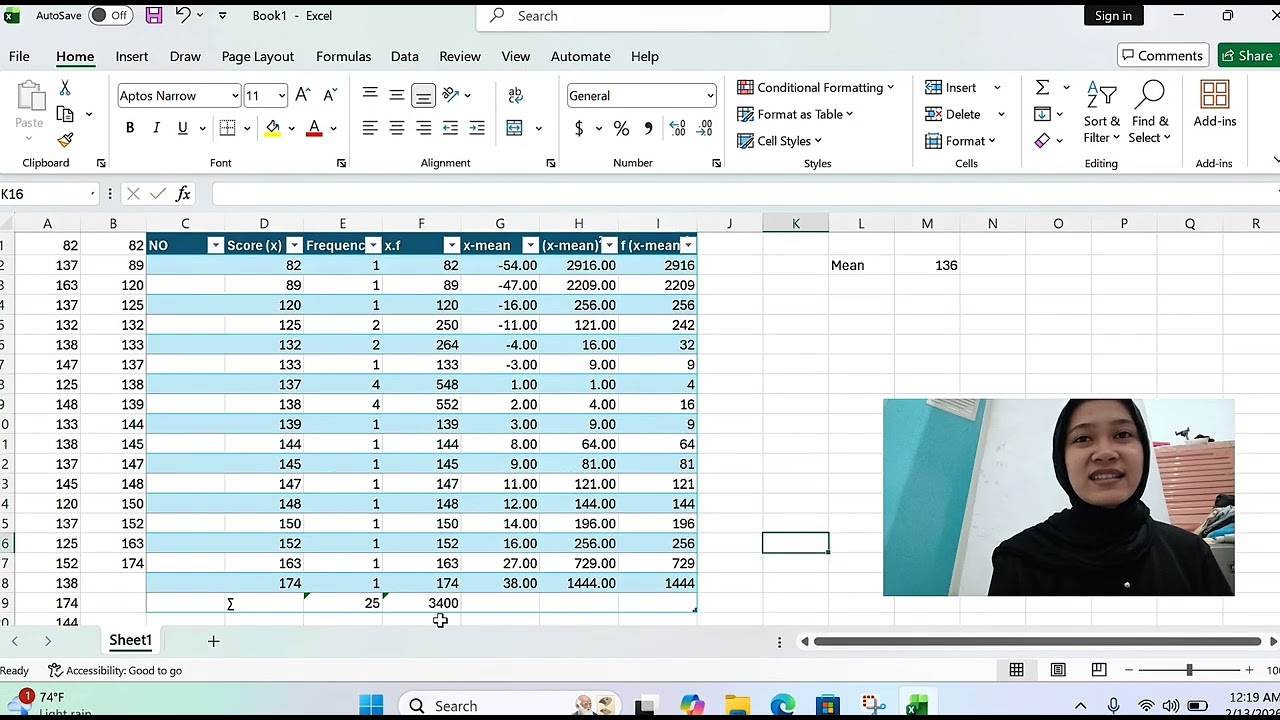This screenshot has height=720, width=1280.
Task: Click Decrease Decimal icon
Action: click(x=704, y=128)
